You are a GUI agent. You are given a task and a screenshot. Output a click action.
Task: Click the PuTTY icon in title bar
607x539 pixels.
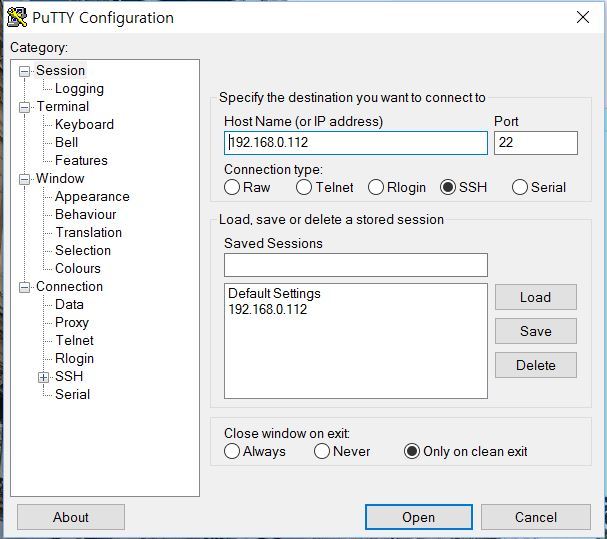coord(17,17)
